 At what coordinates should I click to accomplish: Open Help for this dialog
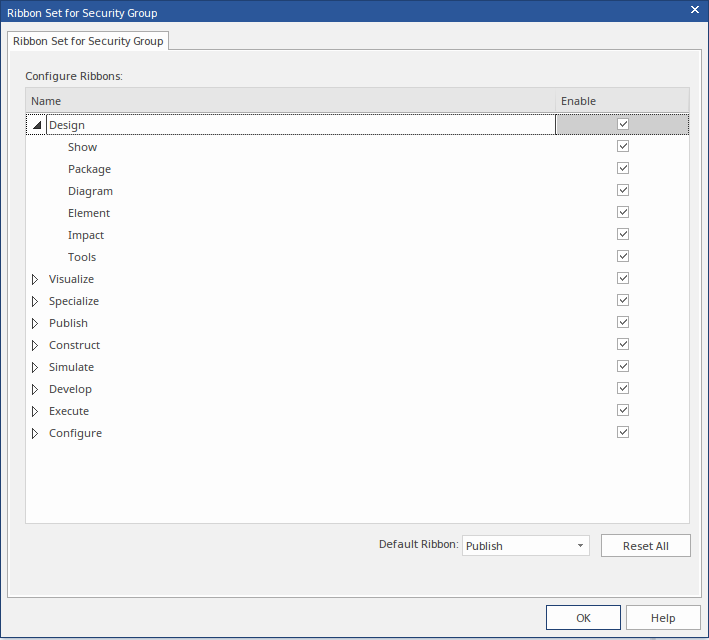[x=663, y=618]
